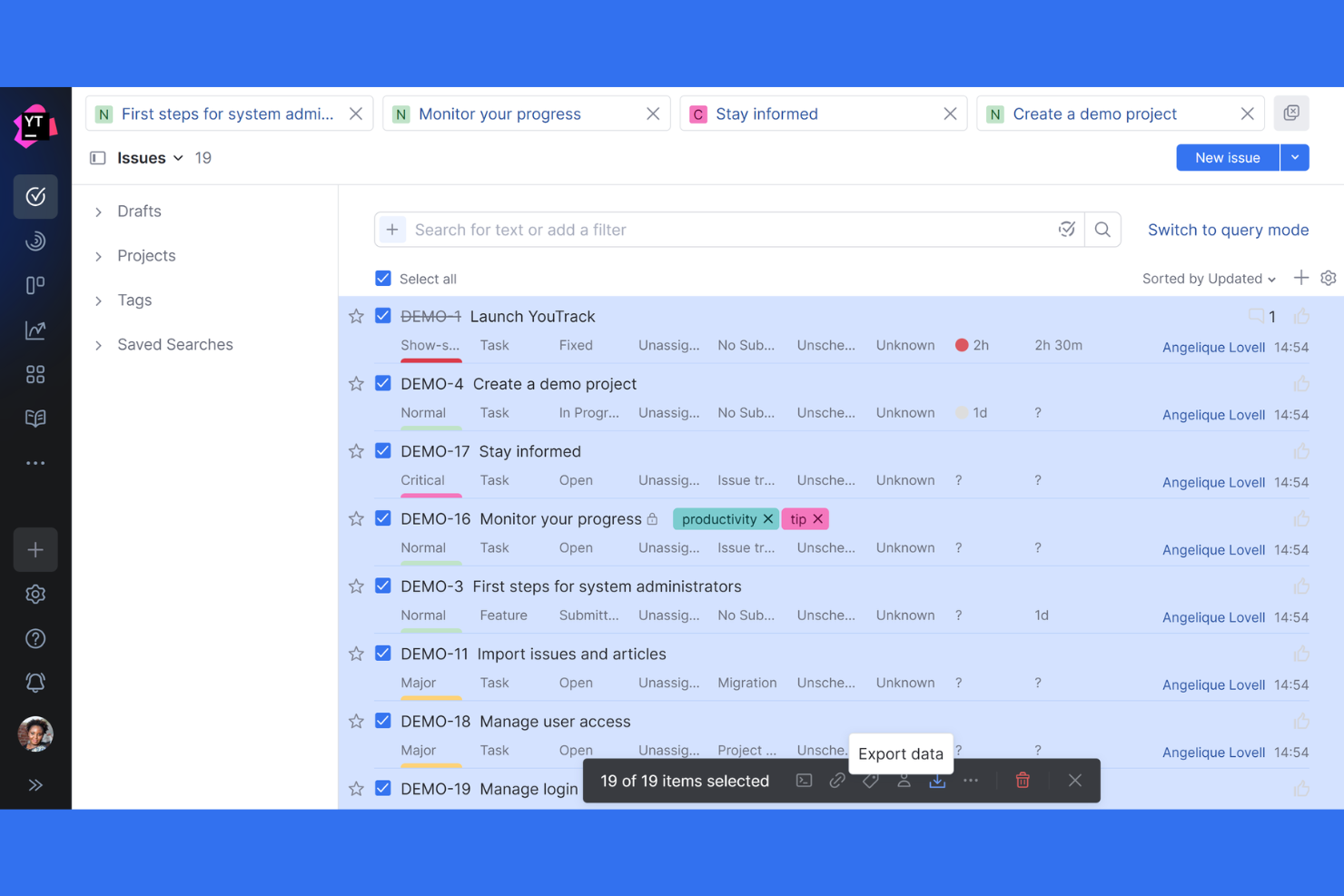Select the Issues checkmark icon in sidebar
The image size is (1344, 896).
point(35,197)
